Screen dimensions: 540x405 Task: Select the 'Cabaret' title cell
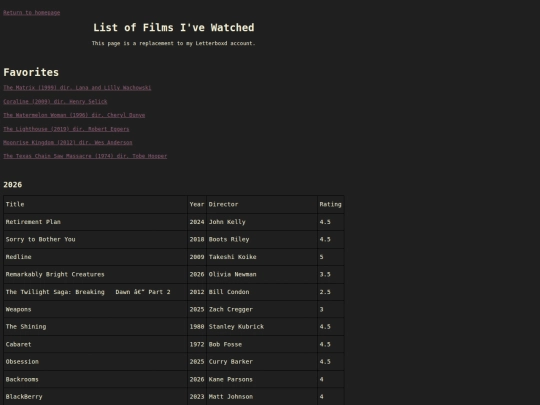(95, 344)
